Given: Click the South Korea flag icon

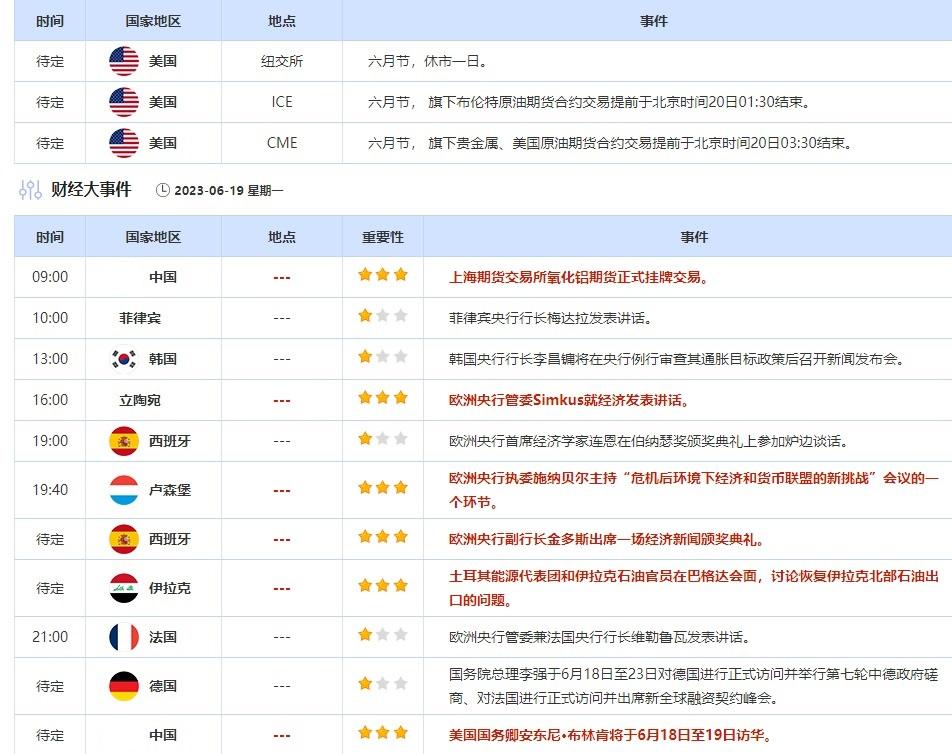Looking at the screenshot, I should tap(124, 359).
